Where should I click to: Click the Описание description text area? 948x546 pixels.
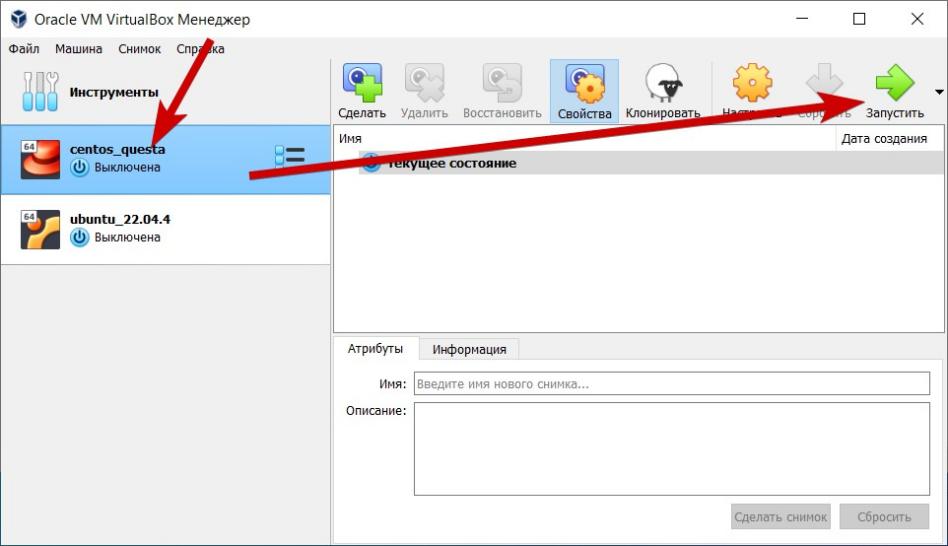click(x=672, y=449)
